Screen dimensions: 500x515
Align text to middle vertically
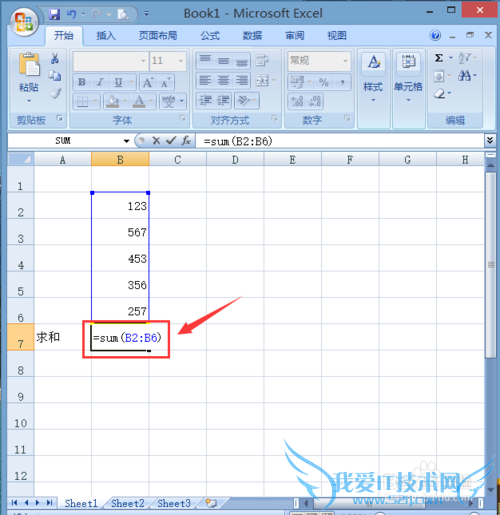tap(223, 61)
